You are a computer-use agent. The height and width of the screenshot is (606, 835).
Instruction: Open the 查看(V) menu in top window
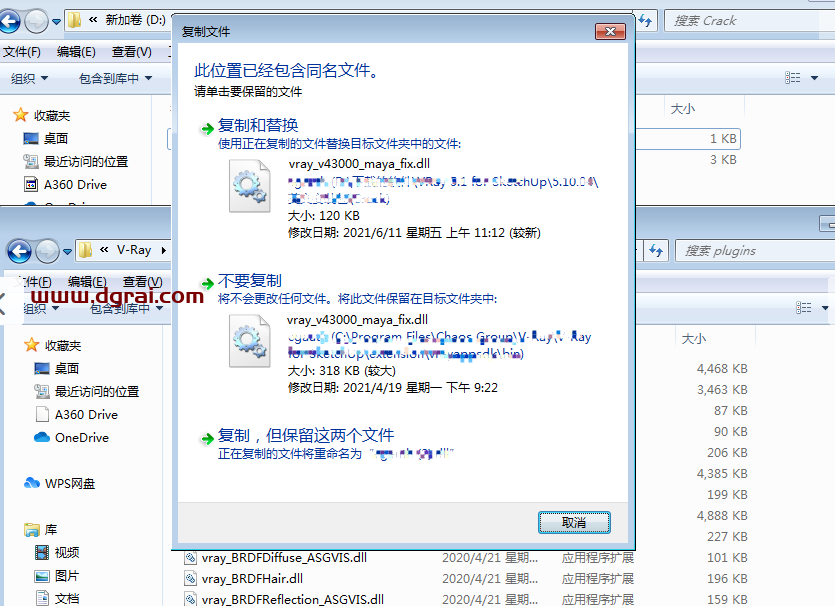tap(131, 52)
